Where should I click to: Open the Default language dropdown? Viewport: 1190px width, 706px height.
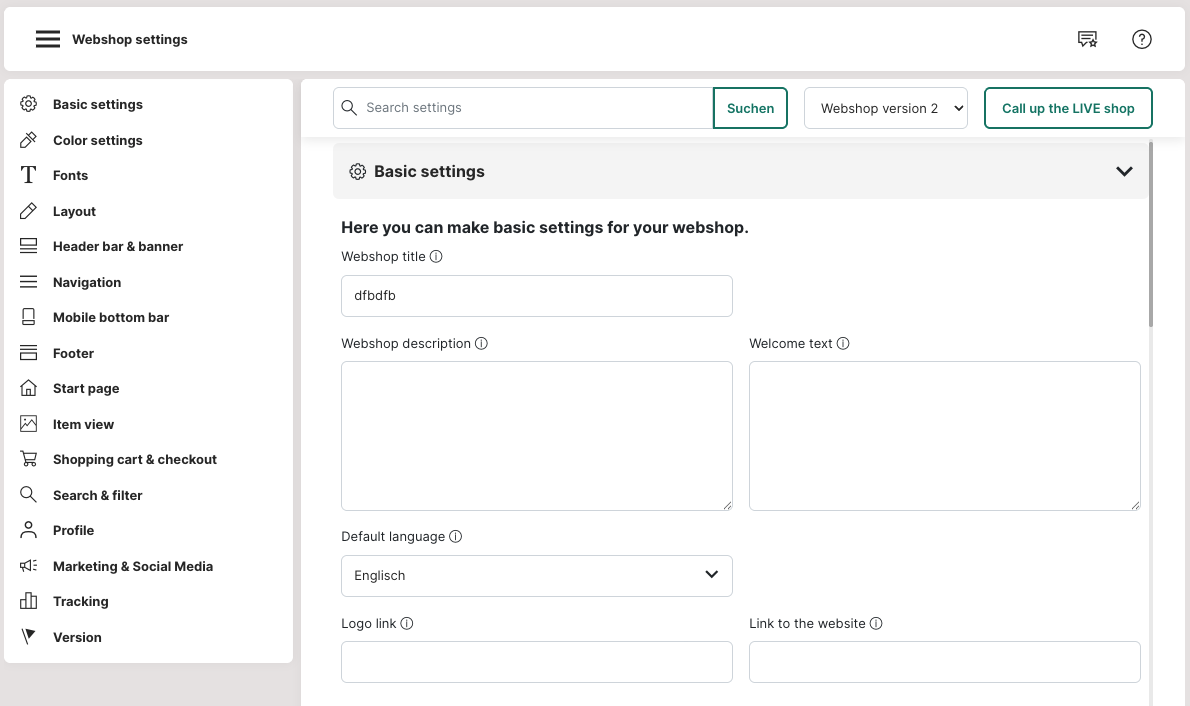[536, 575]
